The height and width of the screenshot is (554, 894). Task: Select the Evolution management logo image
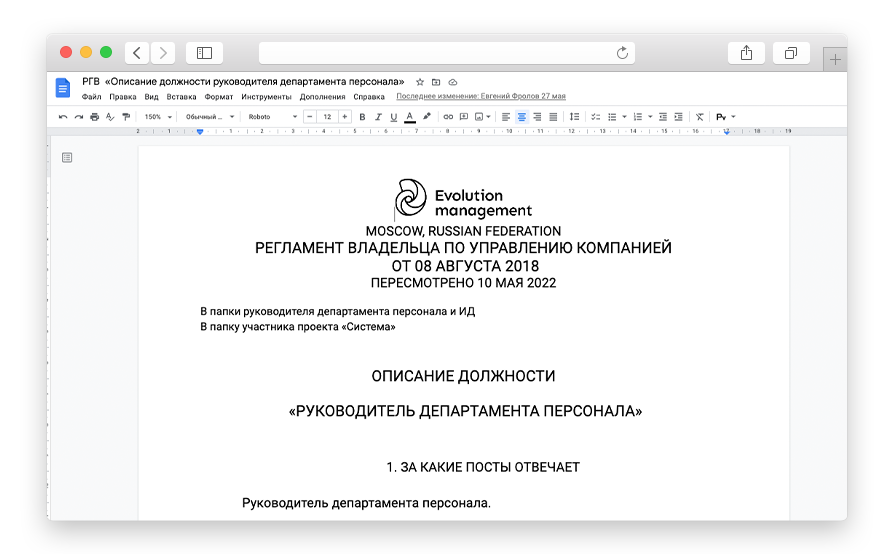click(463, 198)
